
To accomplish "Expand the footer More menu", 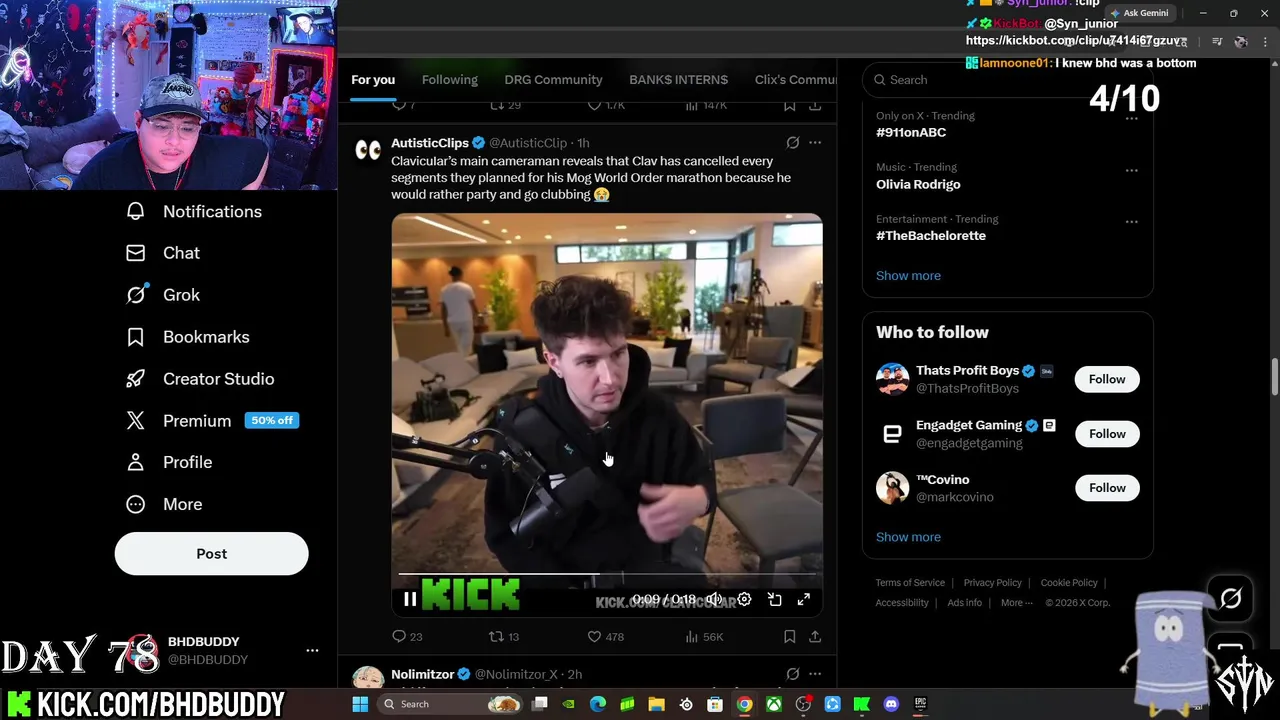I will tap(1018, 603).
